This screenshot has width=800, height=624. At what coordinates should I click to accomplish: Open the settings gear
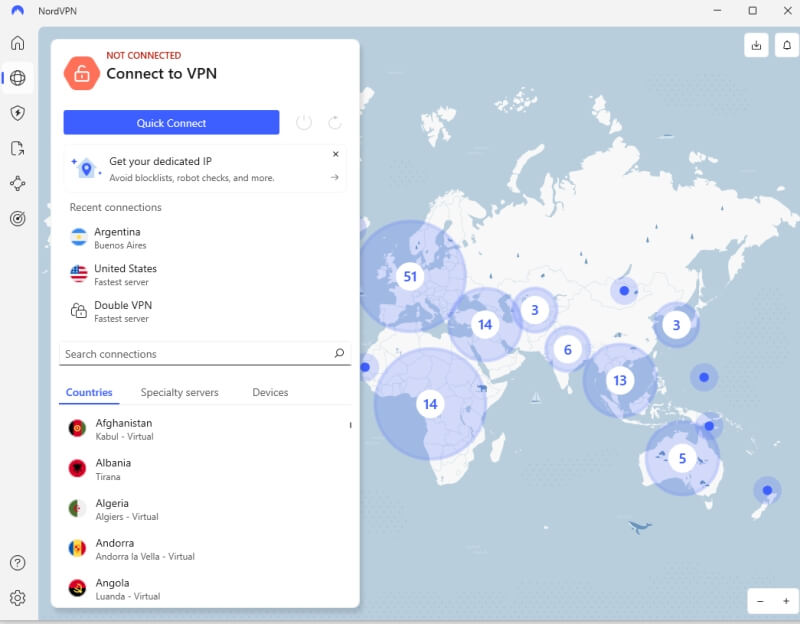click(x=18, y=598)
